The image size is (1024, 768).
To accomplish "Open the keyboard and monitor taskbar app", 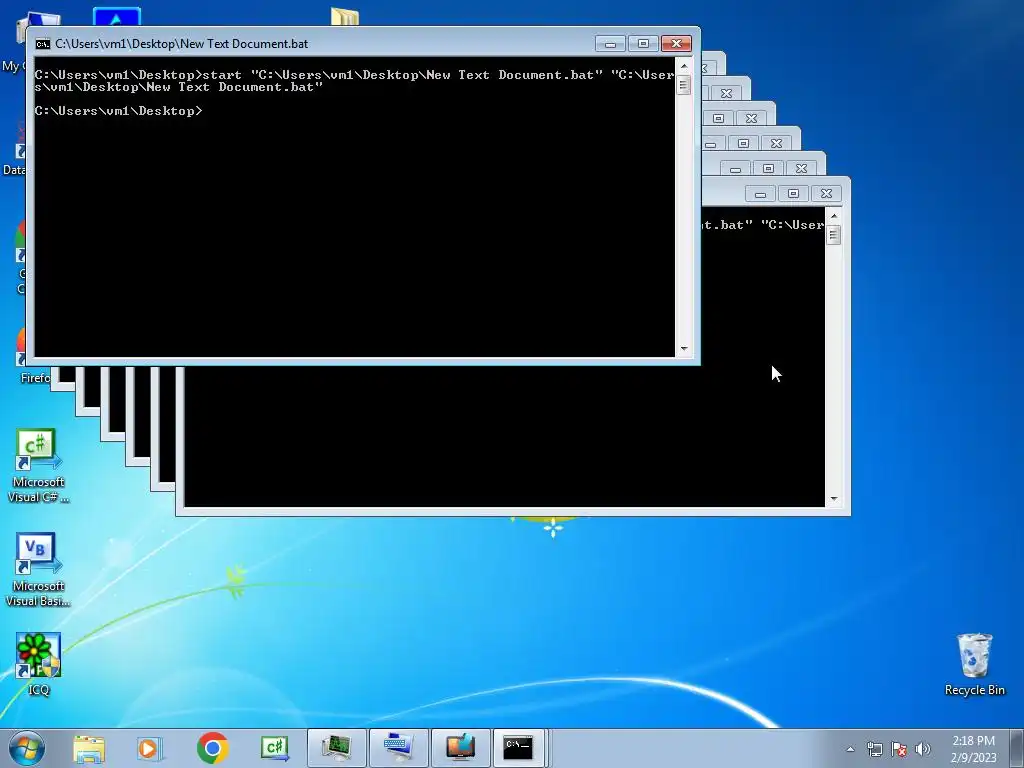I will (x=398, y=748).
